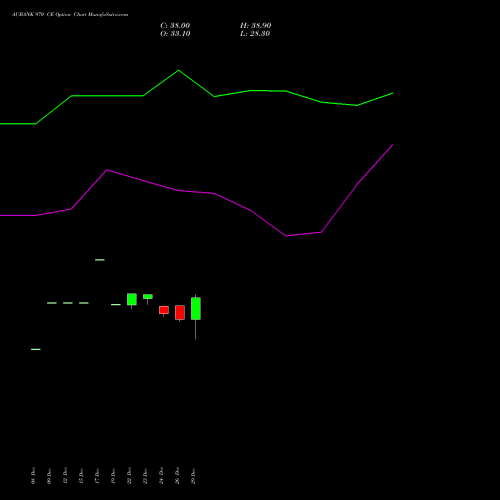Viewport: 500px width, 500px height.
Task: Select the open value O: 33.10
Action: [x=175, y=34]
